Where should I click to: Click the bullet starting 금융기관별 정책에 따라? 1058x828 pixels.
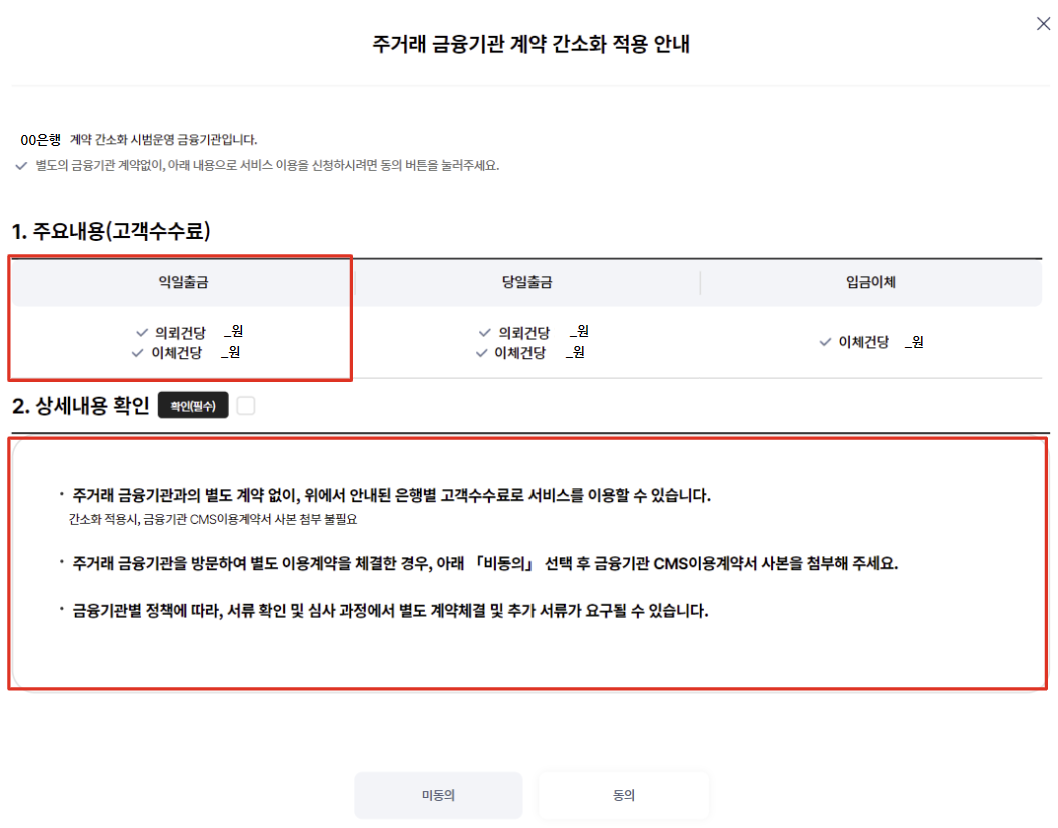(x=390, y=611)
